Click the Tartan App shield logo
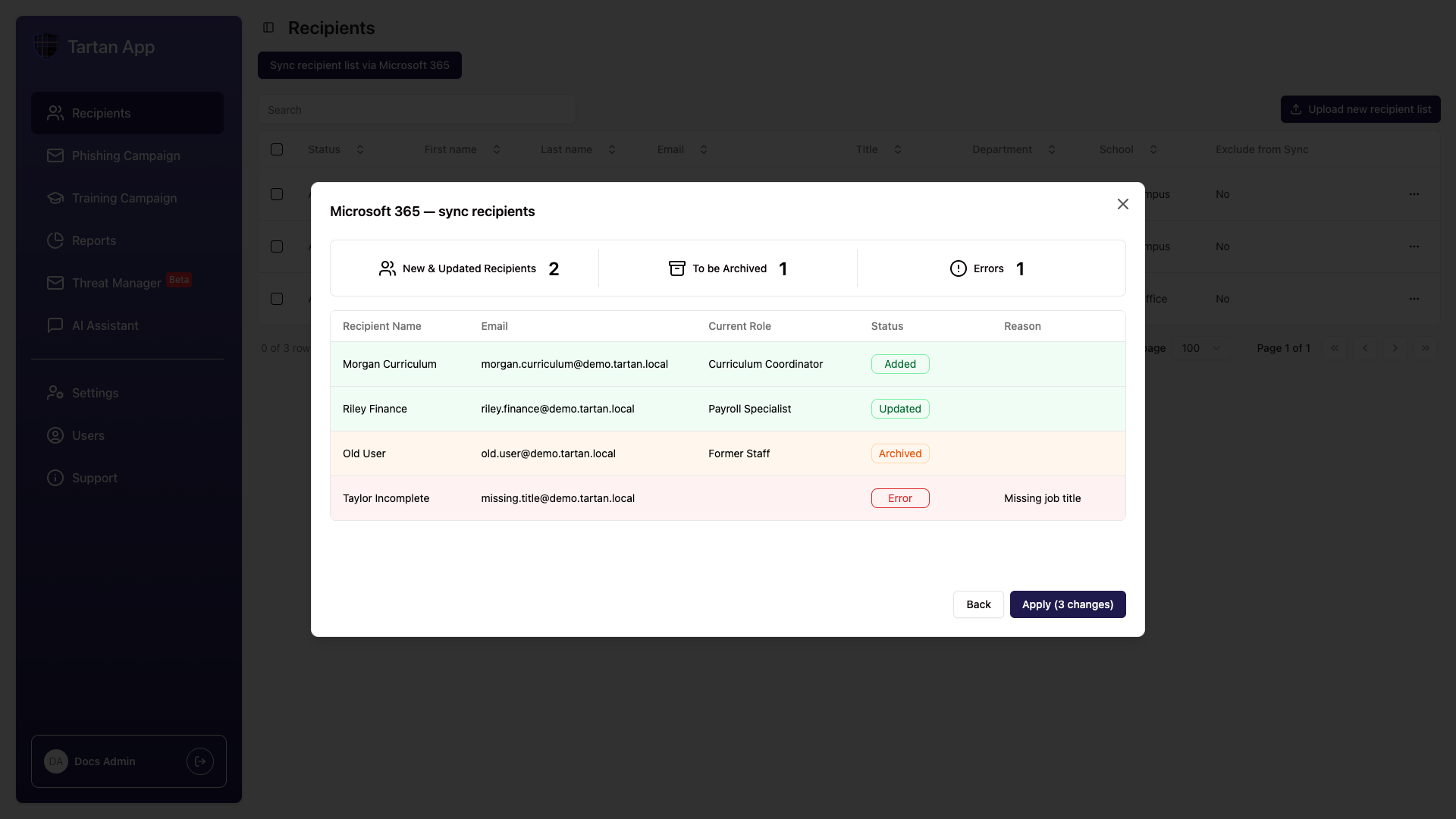 tap(46, 45)
